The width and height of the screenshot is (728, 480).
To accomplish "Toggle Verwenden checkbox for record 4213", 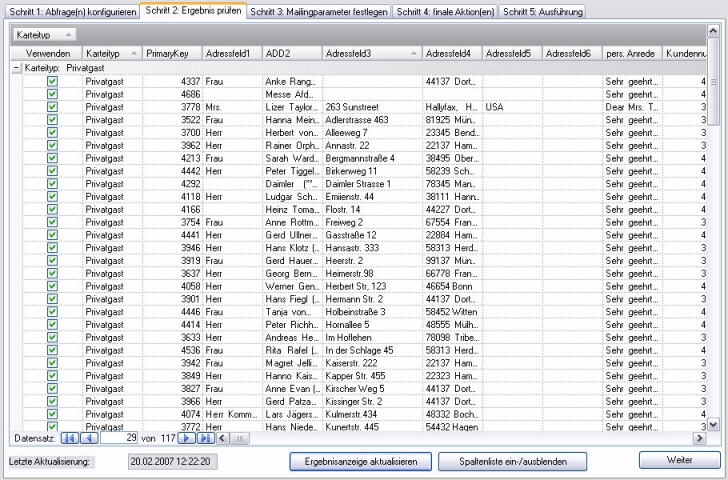I will pos(52,158).
